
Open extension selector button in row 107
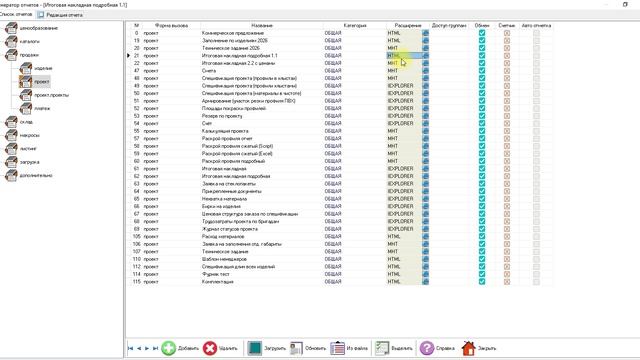click(x=425, y=251)
